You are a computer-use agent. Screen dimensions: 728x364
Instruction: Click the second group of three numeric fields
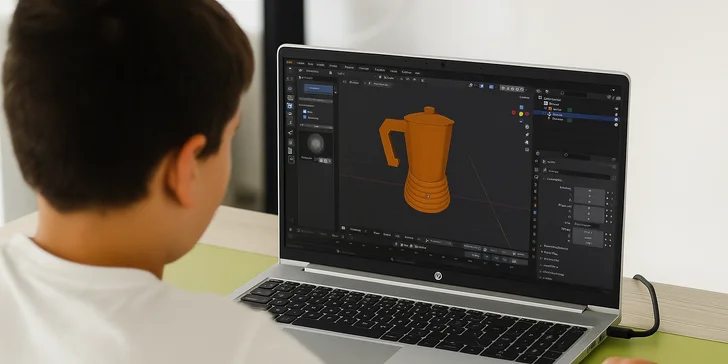(589, 214)
